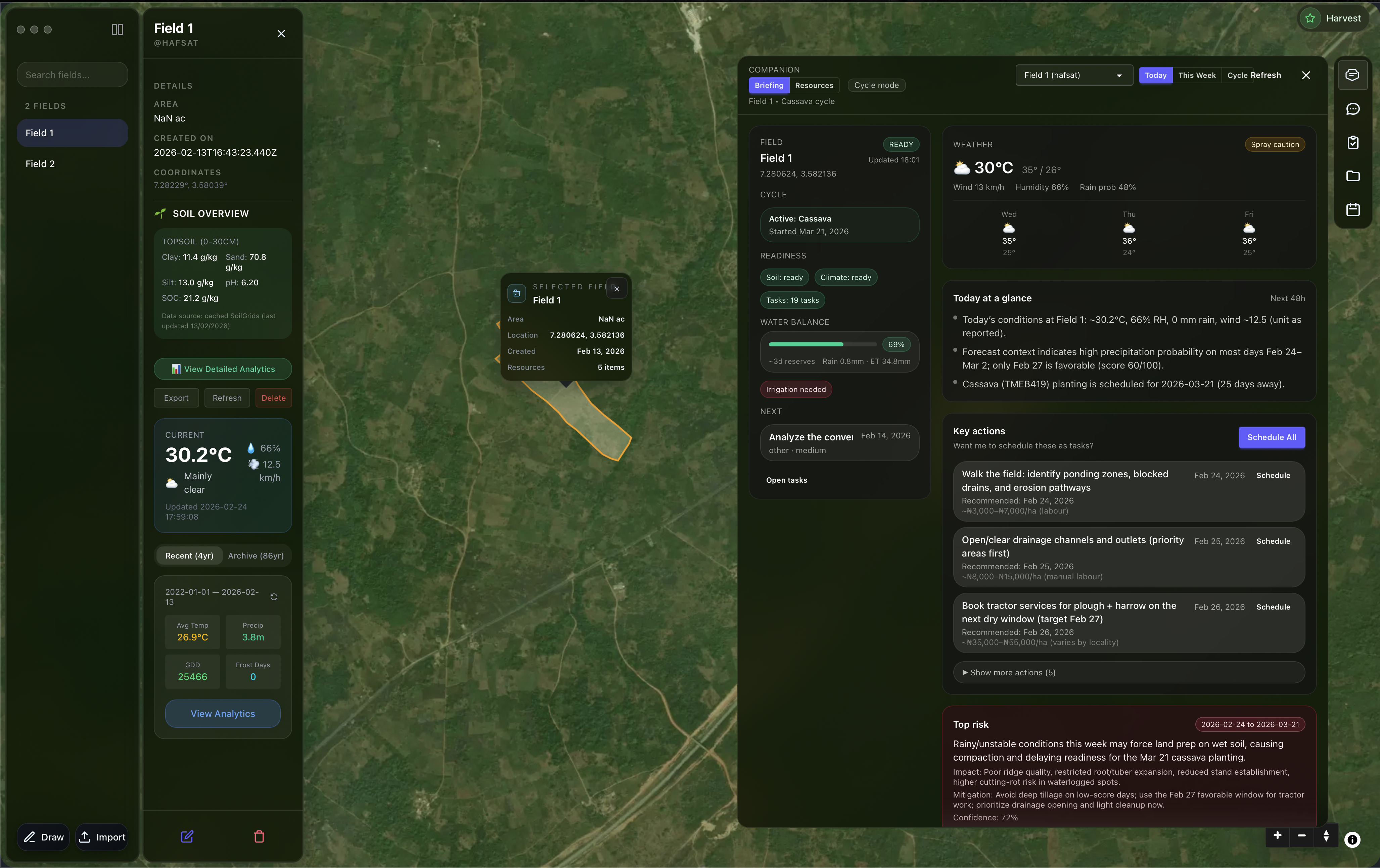The height and width of the screenshot is (868, 1380).
Task: Click the trash icon in the left panel footer
Action: tap(259, 836)
